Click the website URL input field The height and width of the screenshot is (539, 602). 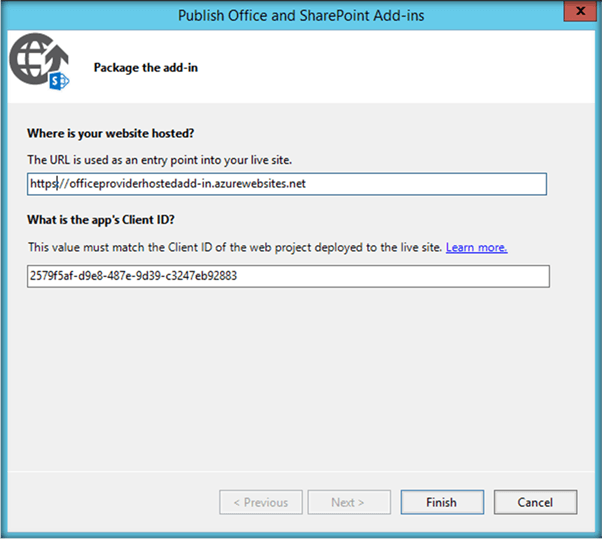click(288, 184)
